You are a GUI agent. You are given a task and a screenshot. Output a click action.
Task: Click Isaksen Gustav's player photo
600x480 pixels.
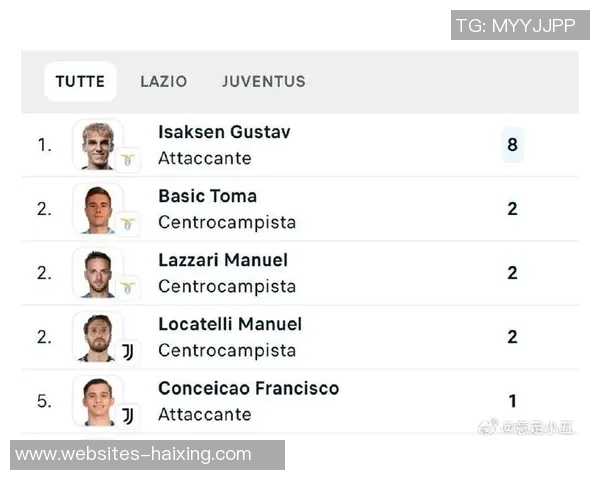click(x=98, y=145)
